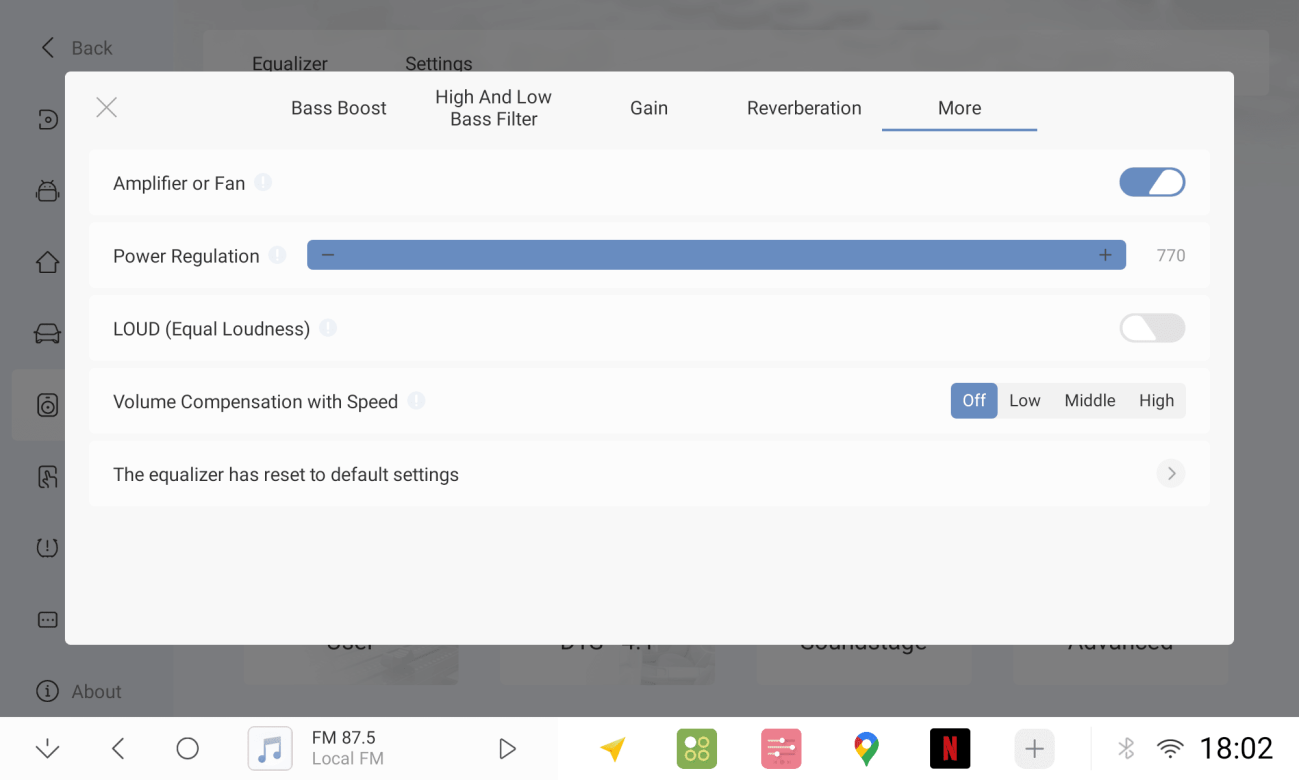Enable the LOUD (Equal Loudness) switch
1299x780 pixels.
[x=1152, y=328]
